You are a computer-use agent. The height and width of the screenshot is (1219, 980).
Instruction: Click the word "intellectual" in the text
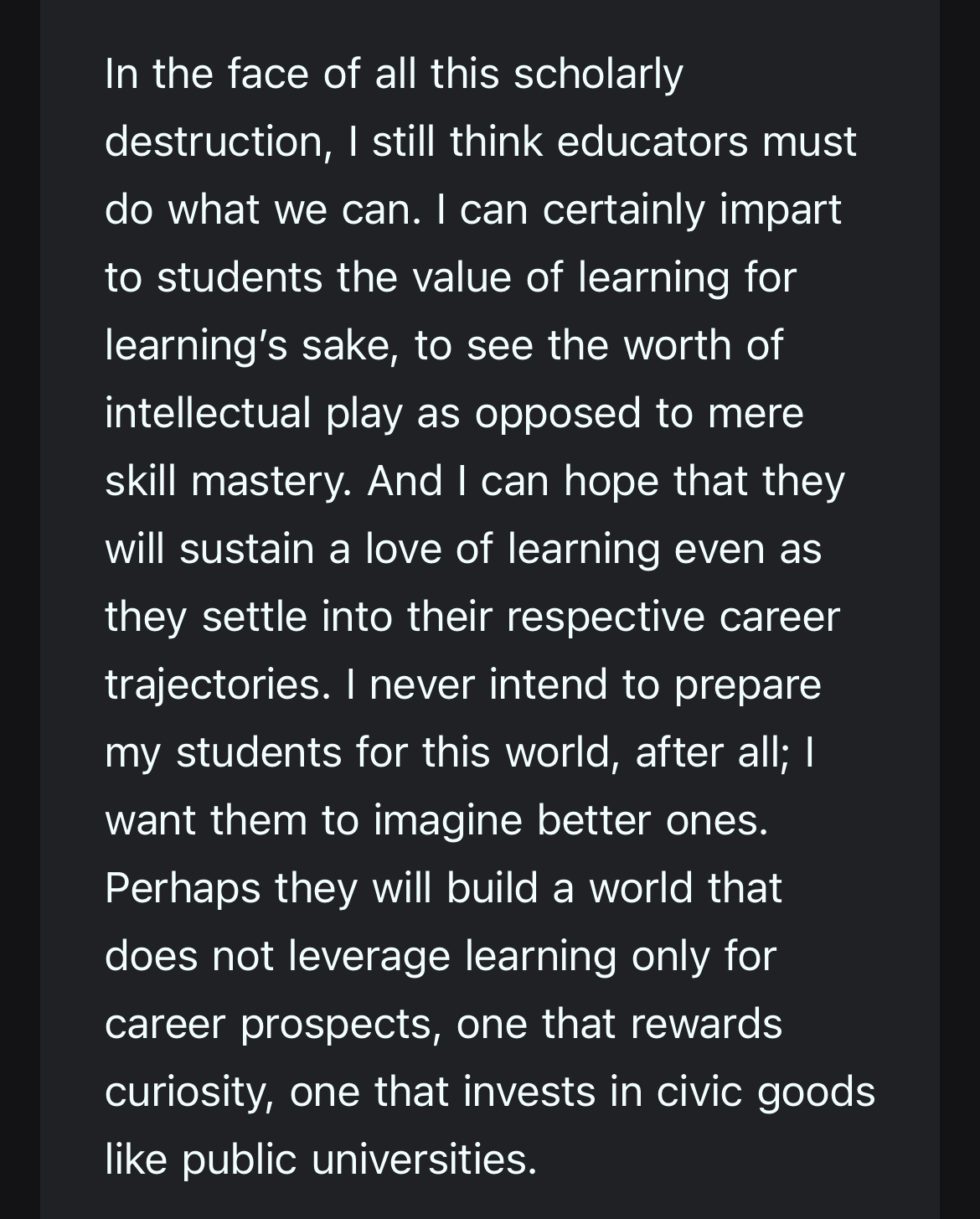pos(208,413)
